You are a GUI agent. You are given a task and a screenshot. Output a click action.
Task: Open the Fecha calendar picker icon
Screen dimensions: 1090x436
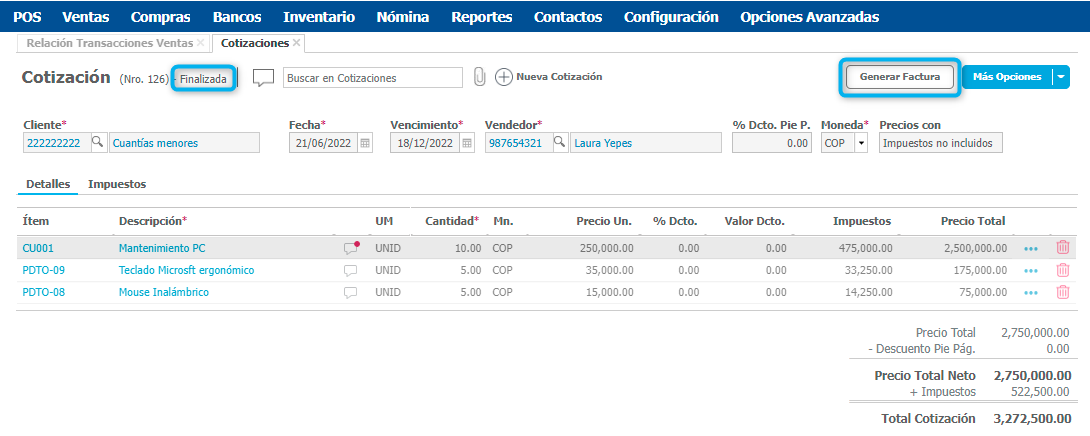(365, 143)
